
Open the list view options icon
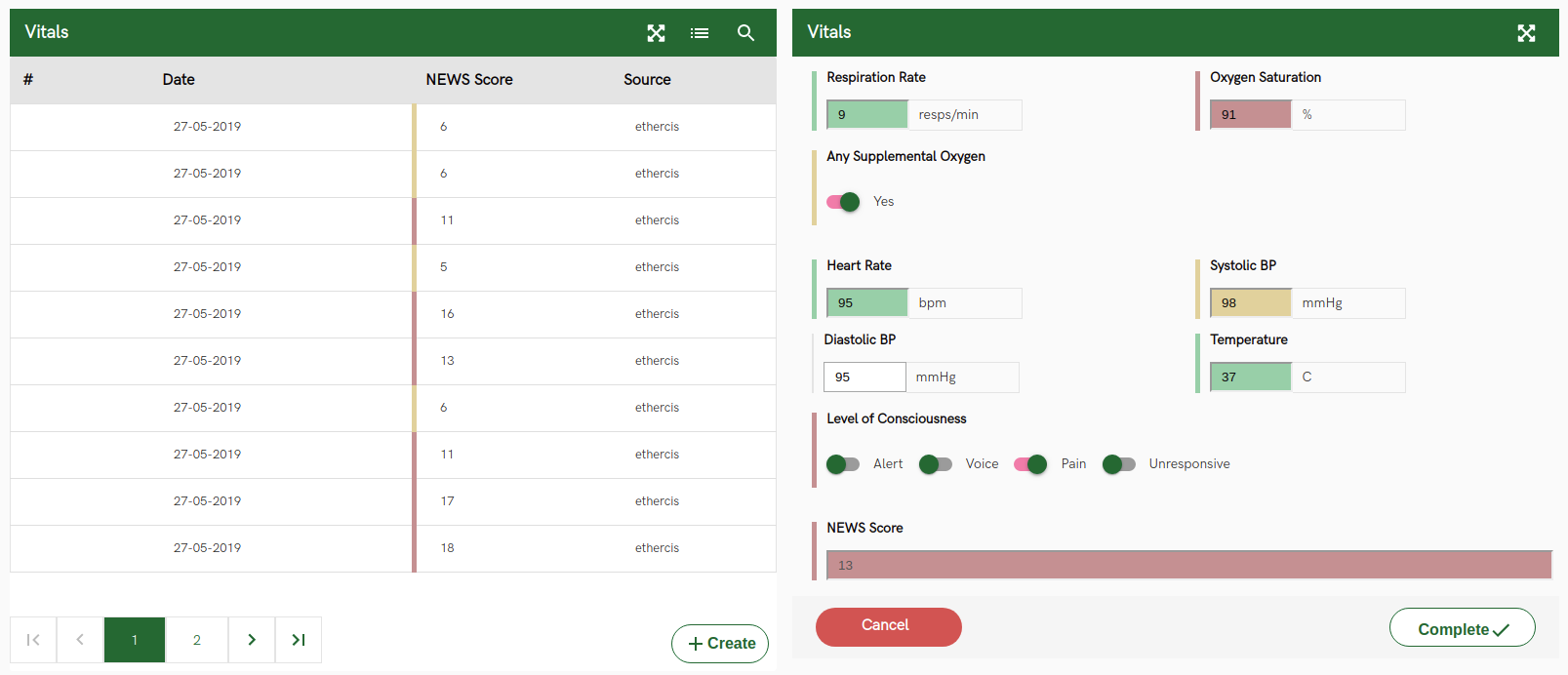coord(700,33)
